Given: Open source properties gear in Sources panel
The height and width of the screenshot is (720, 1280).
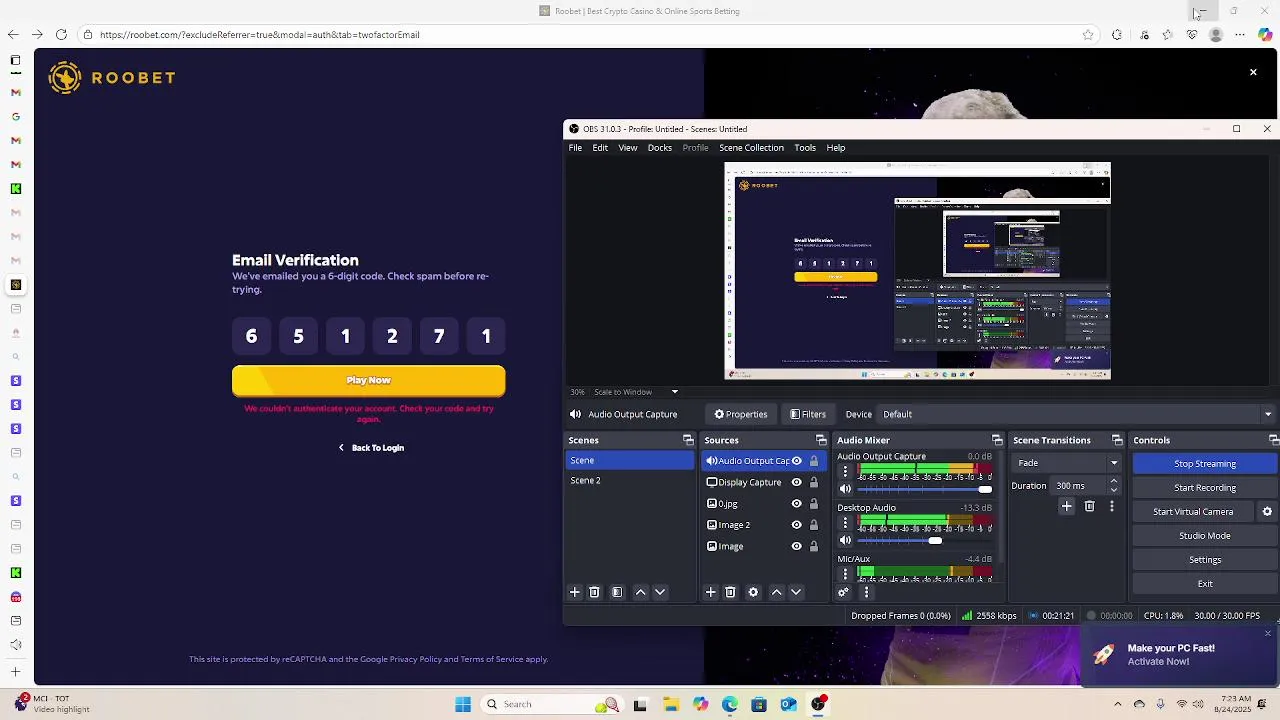Looking at the screenshot, I should (753, 592).
